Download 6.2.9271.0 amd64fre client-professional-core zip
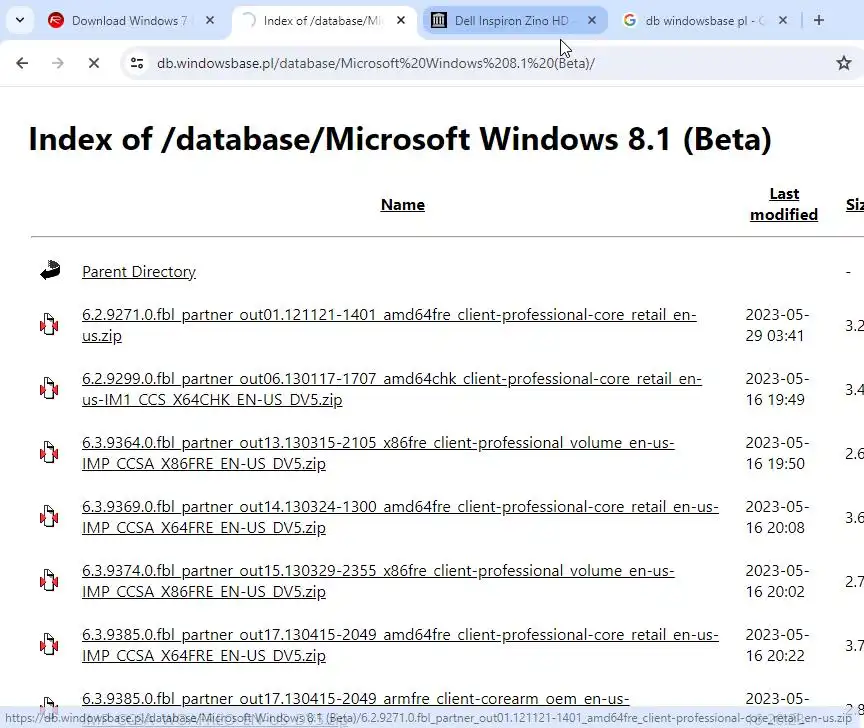Screen dimensions: 864x728 [389, 325]
